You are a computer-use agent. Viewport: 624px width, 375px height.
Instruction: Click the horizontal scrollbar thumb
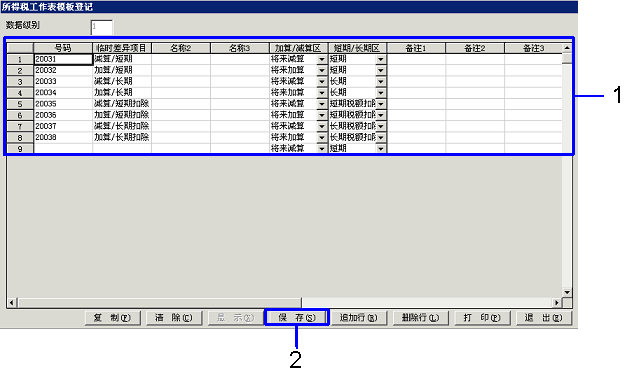click(159, 303)
